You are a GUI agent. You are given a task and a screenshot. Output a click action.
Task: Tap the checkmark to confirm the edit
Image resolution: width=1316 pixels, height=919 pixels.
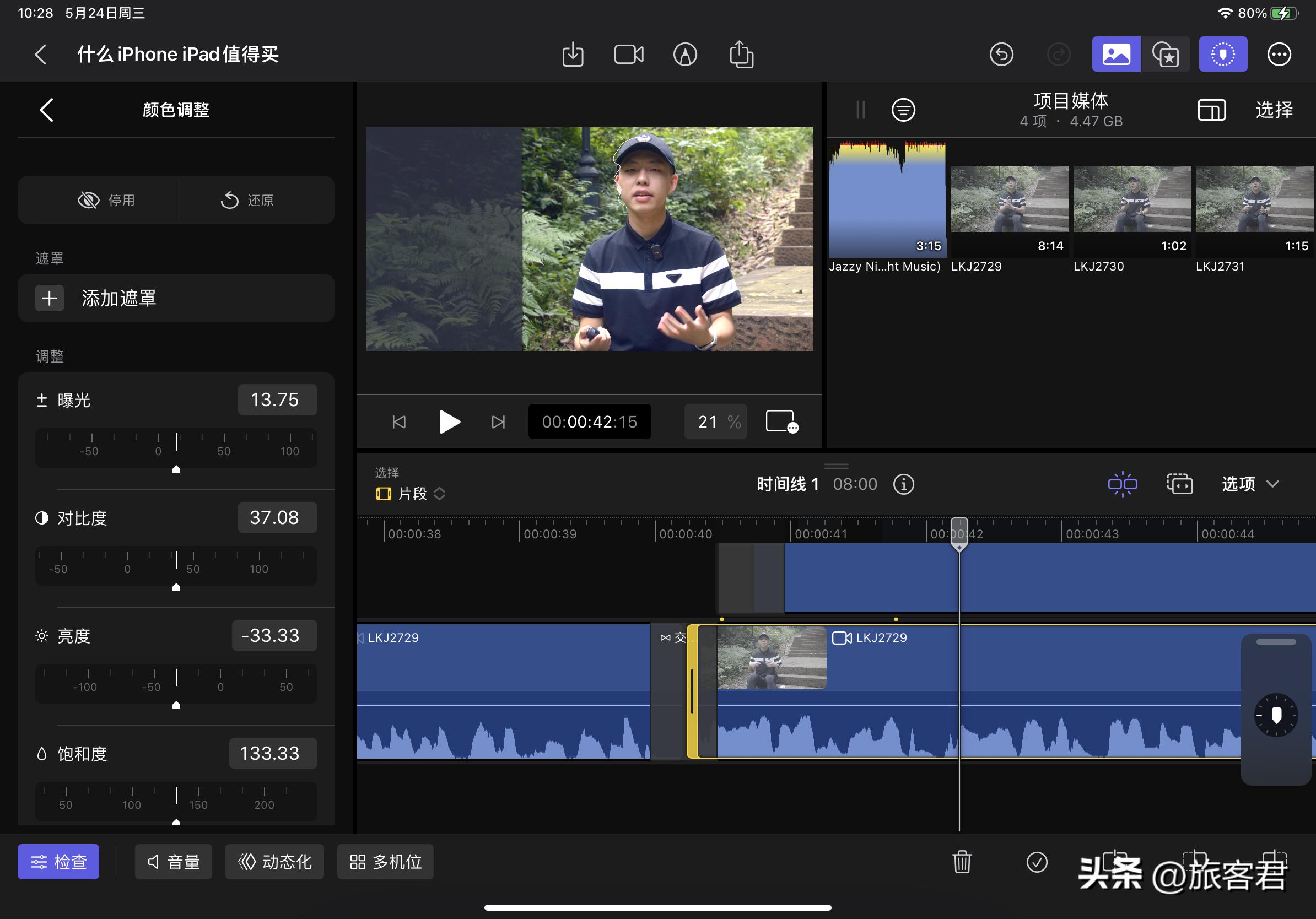point(1037,862)
